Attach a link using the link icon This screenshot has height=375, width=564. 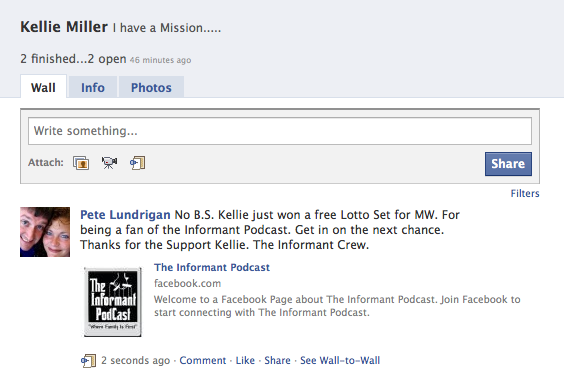(137, 163)
